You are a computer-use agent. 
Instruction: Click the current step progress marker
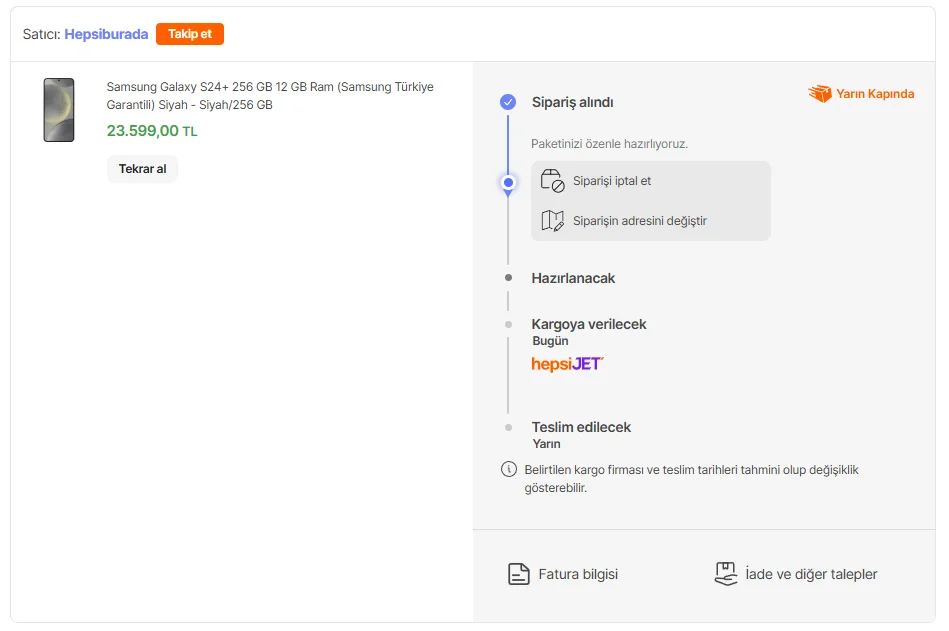point(508,183)
